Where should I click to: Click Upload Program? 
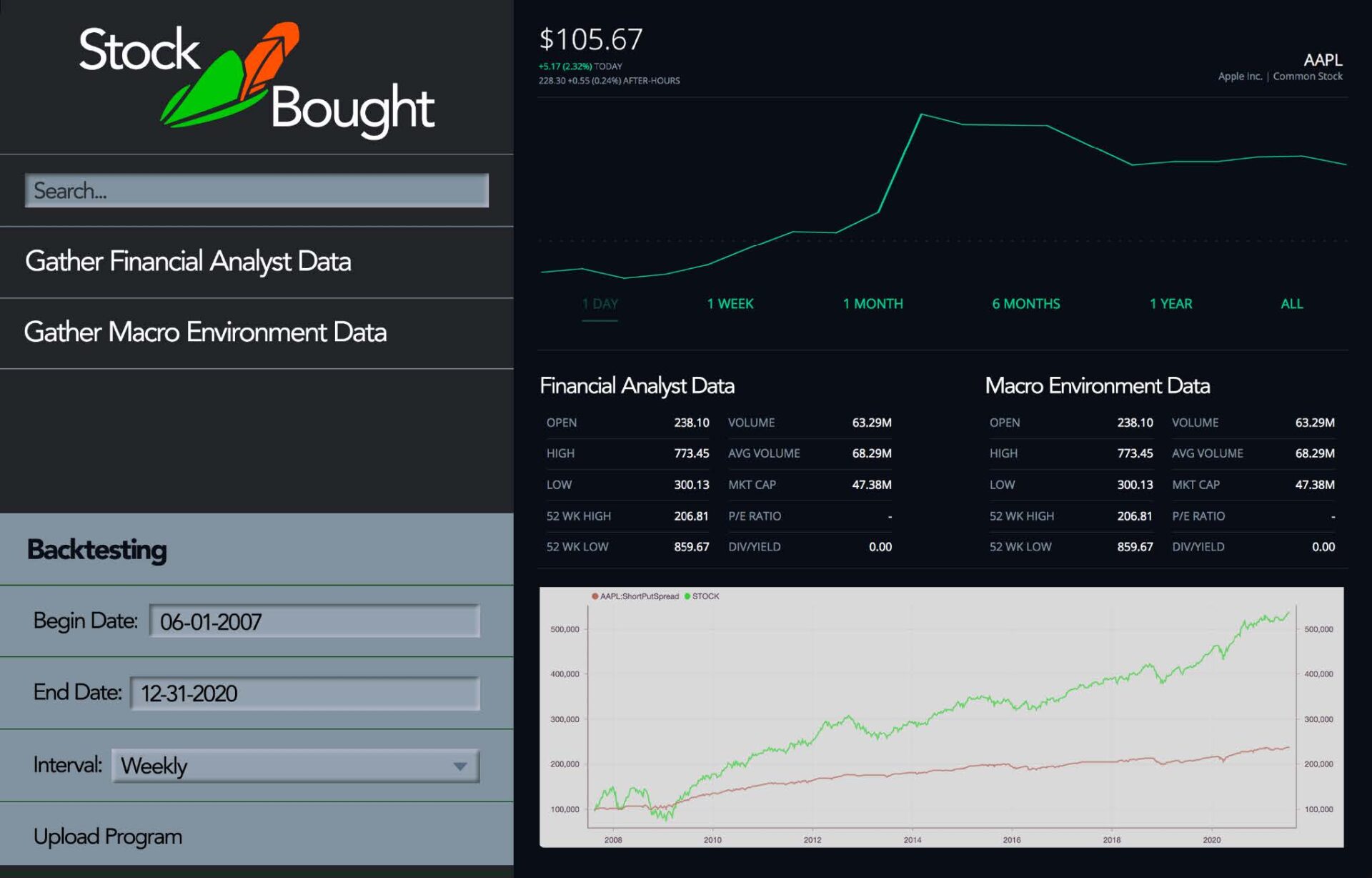pyautogui.click(x=108, y=837)
